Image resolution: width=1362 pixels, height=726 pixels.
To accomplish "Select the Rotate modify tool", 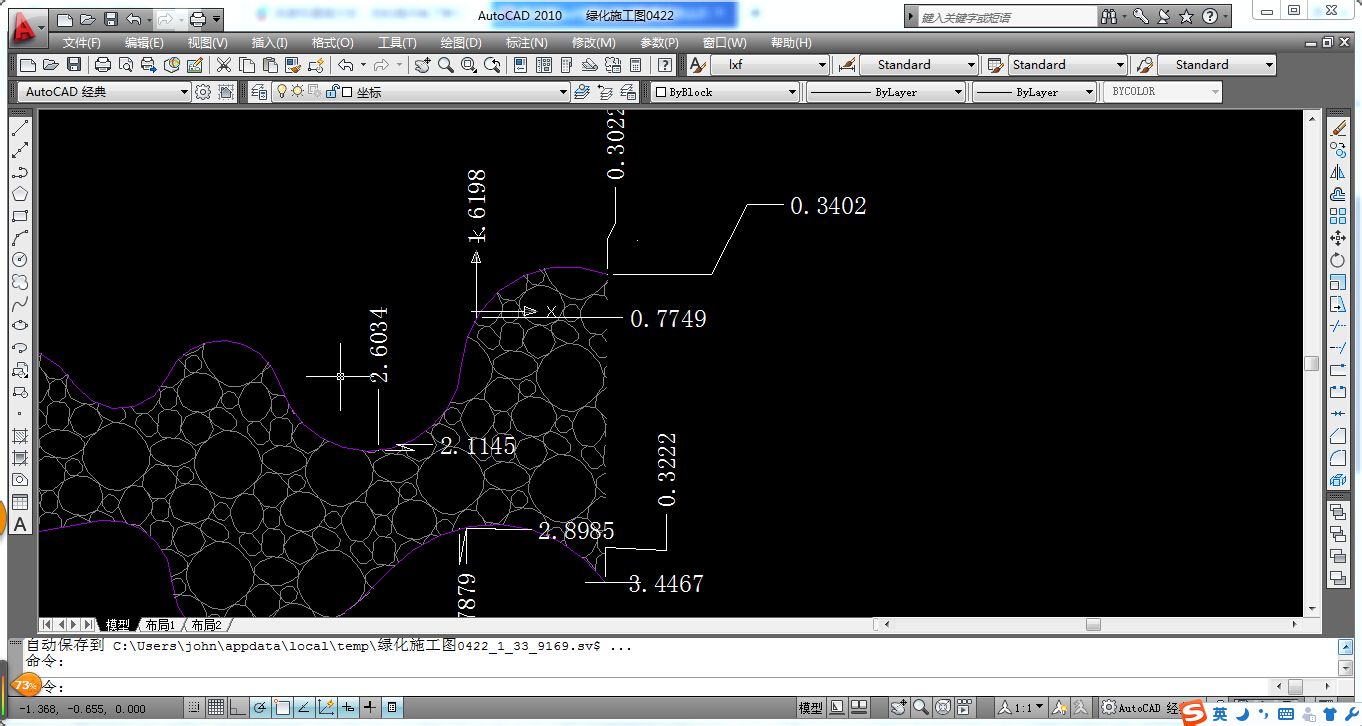I will click(1338, 260).
